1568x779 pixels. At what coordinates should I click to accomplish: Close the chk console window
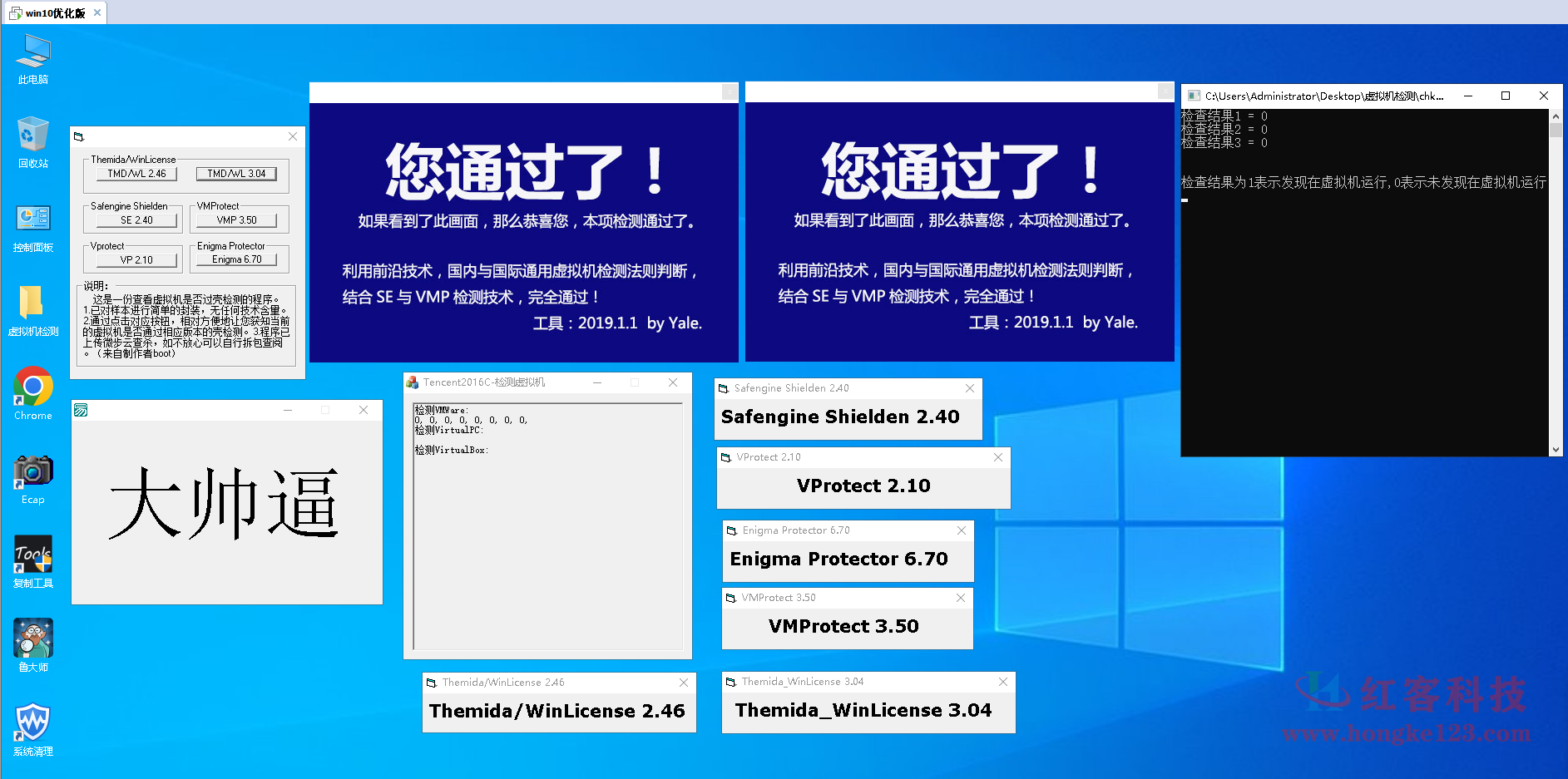coord(1544,96)
